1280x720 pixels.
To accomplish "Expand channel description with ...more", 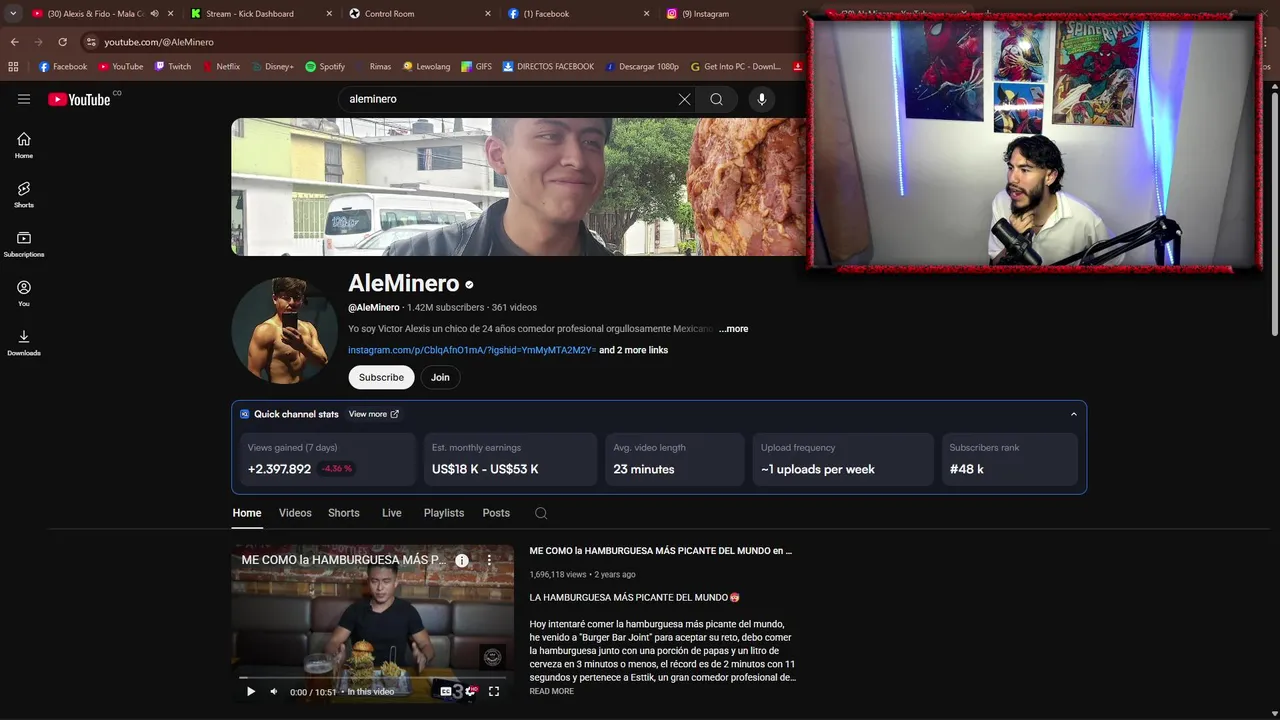I will point(733,329).
